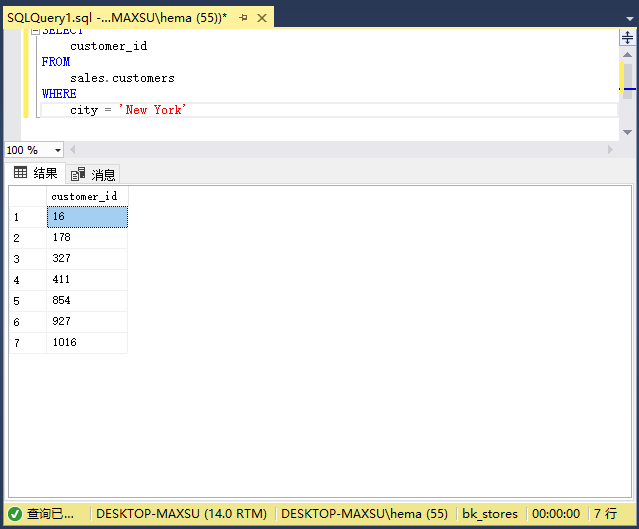Select the cell with value 411

pos(87,280)
